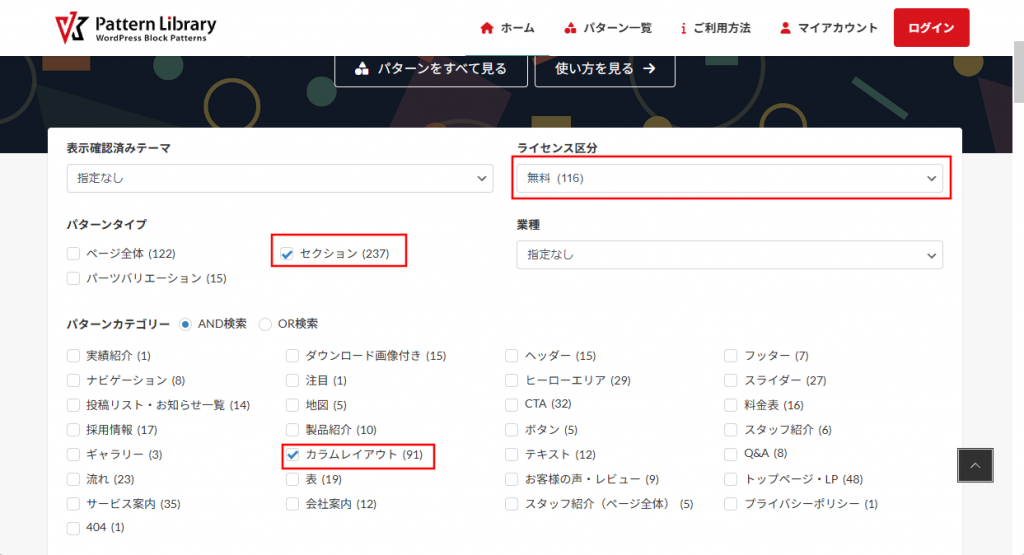The image size is (1024, 555).
Task: Open the 業種 dropdown
Action: [x=730, y=254]
